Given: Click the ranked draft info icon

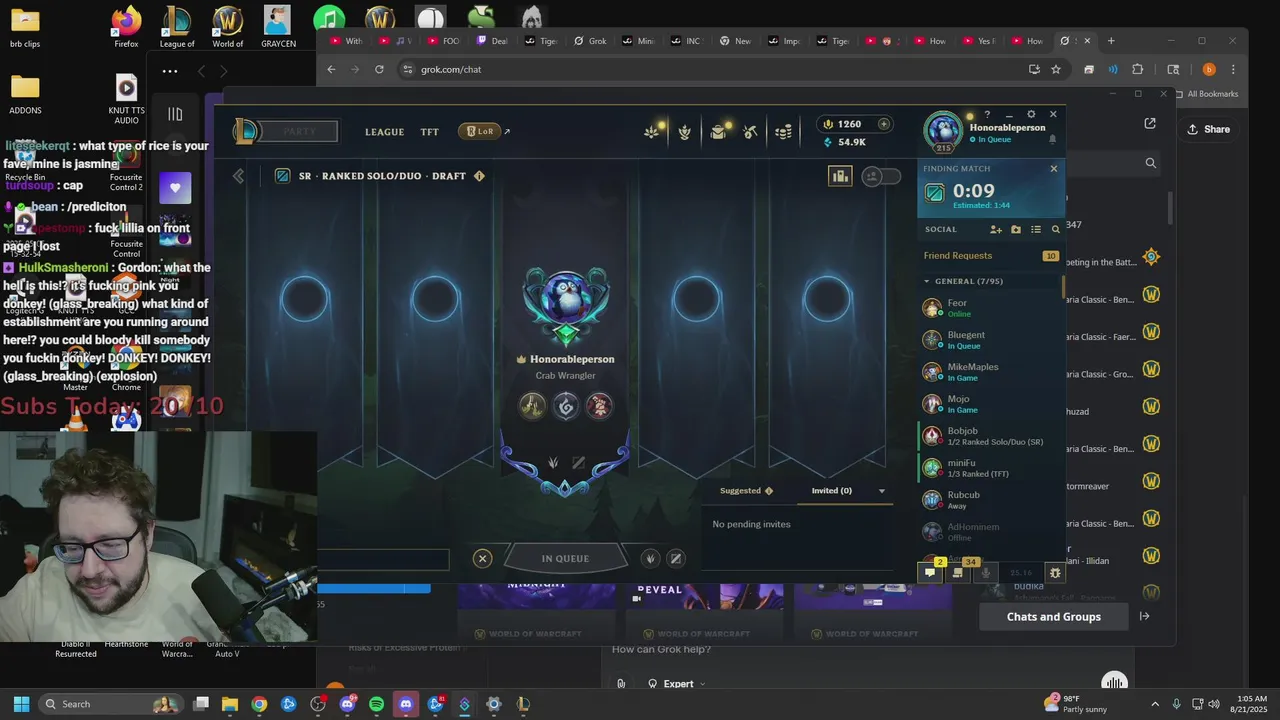Looking at the screenshot, I should [x=479, y=176].
